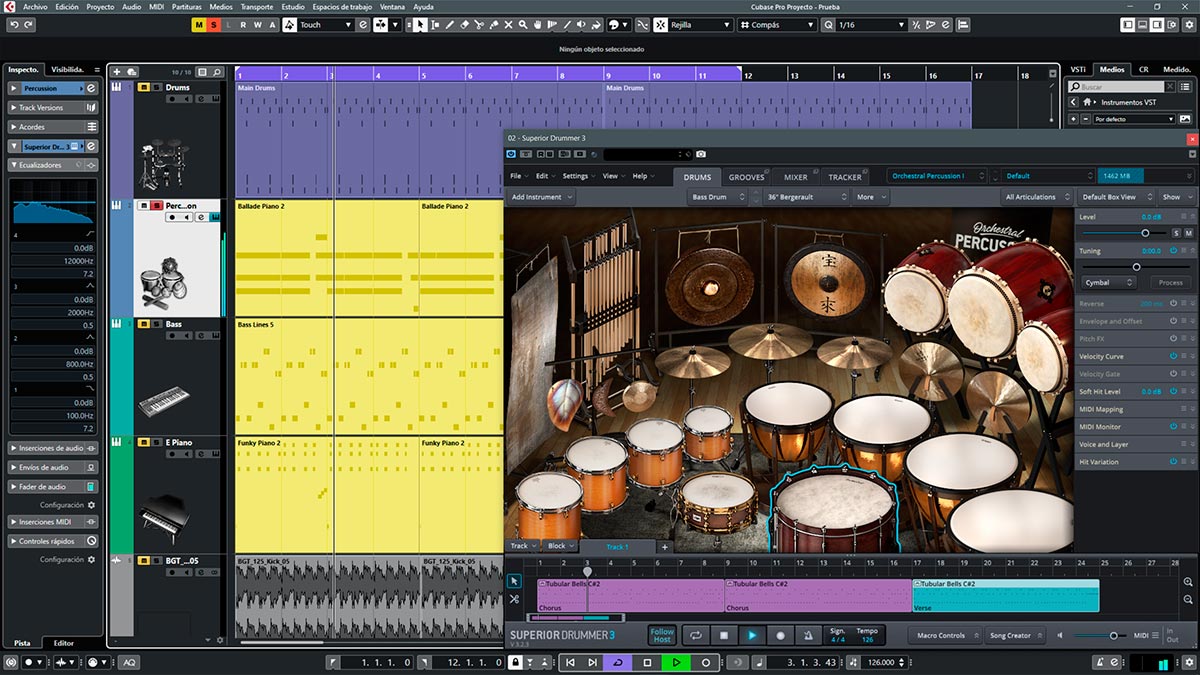Screen dimensions: 1200x675
Task: Open the Rejilla snap type dropdown
Action: tap(699, 24)
